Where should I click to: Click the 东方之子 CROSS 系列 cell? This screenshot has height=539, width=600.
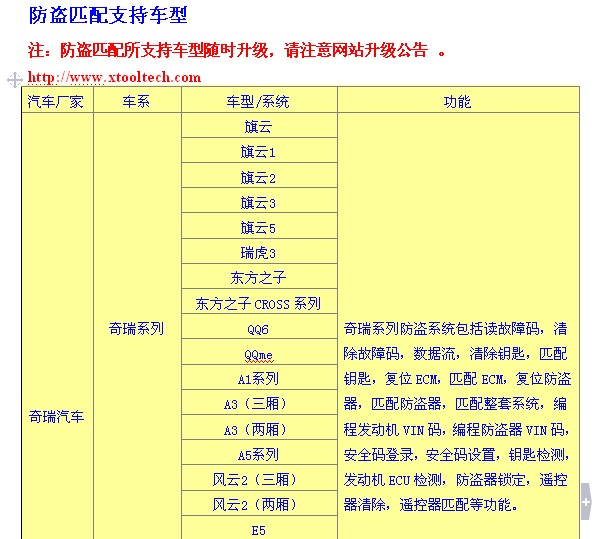[258, 303]
